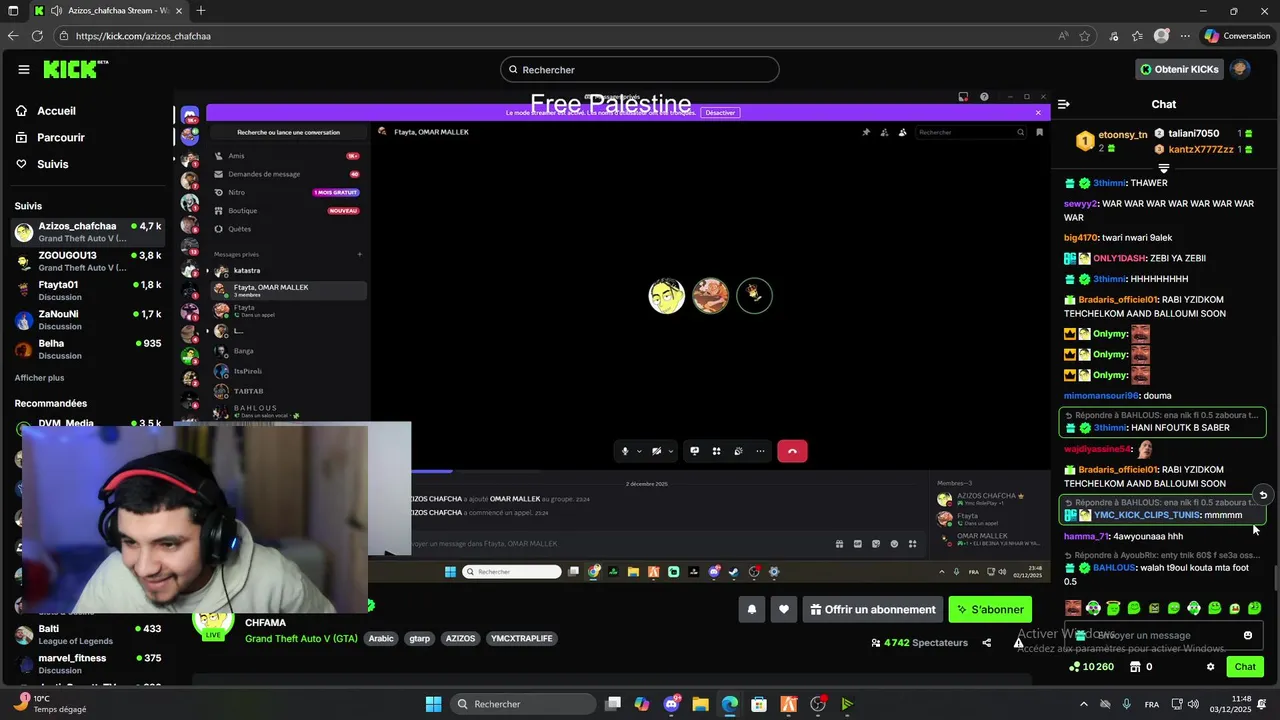Screen dimensions: 1280x720
Task: Click the gtarp tag
Action: coord(420,638)
